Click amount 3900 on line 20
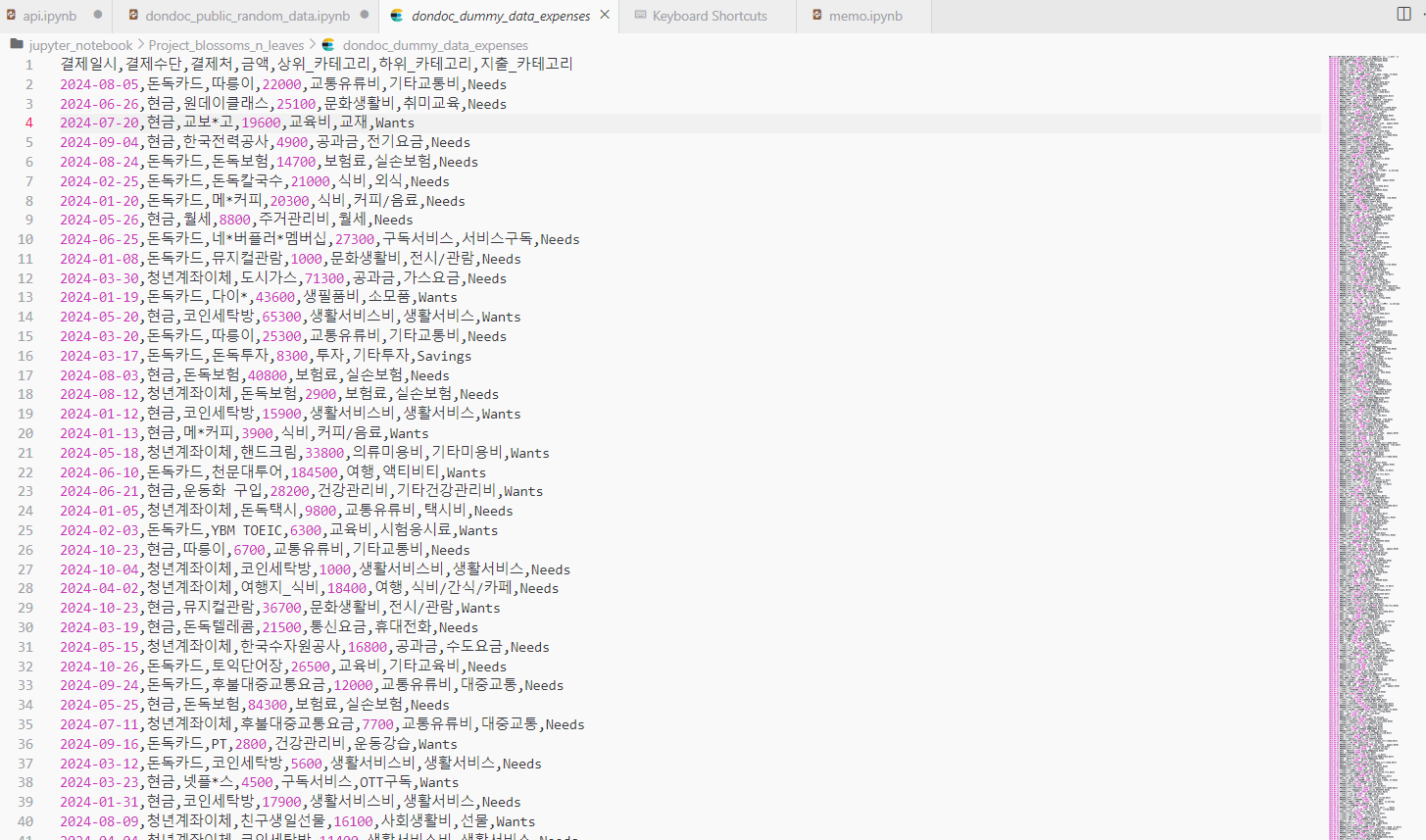 pyautogui.click(x=257, y=433)
